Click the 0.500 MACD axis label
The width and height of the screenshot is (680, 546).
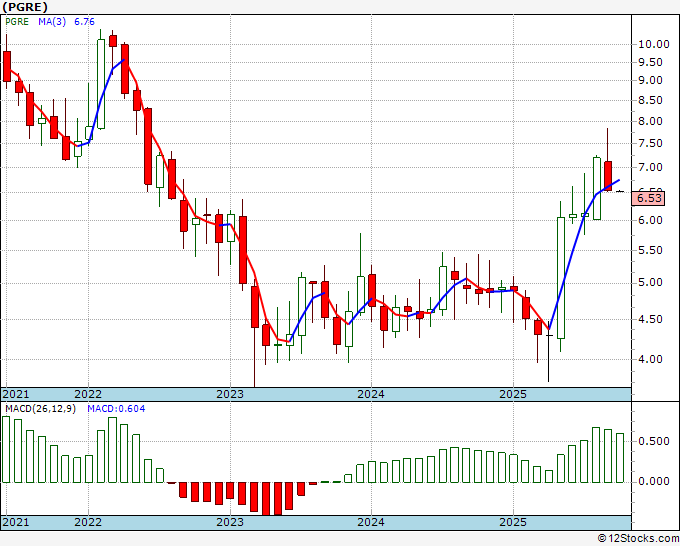point(654,441)
